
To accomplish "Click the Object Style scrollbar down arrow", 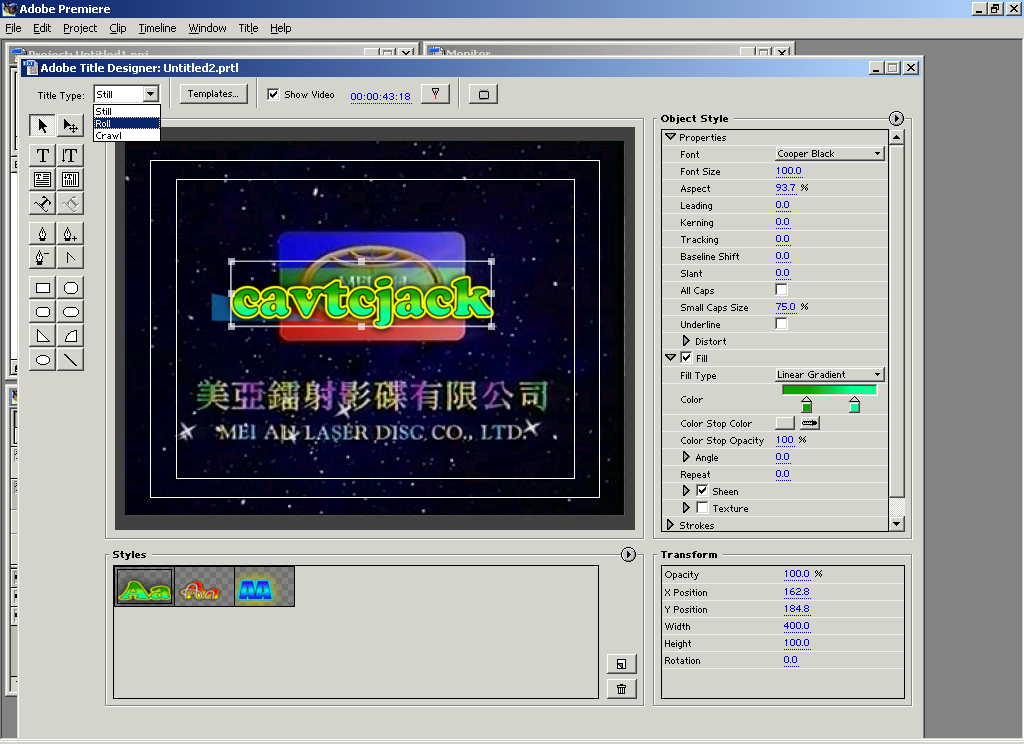I will point(897,524).
